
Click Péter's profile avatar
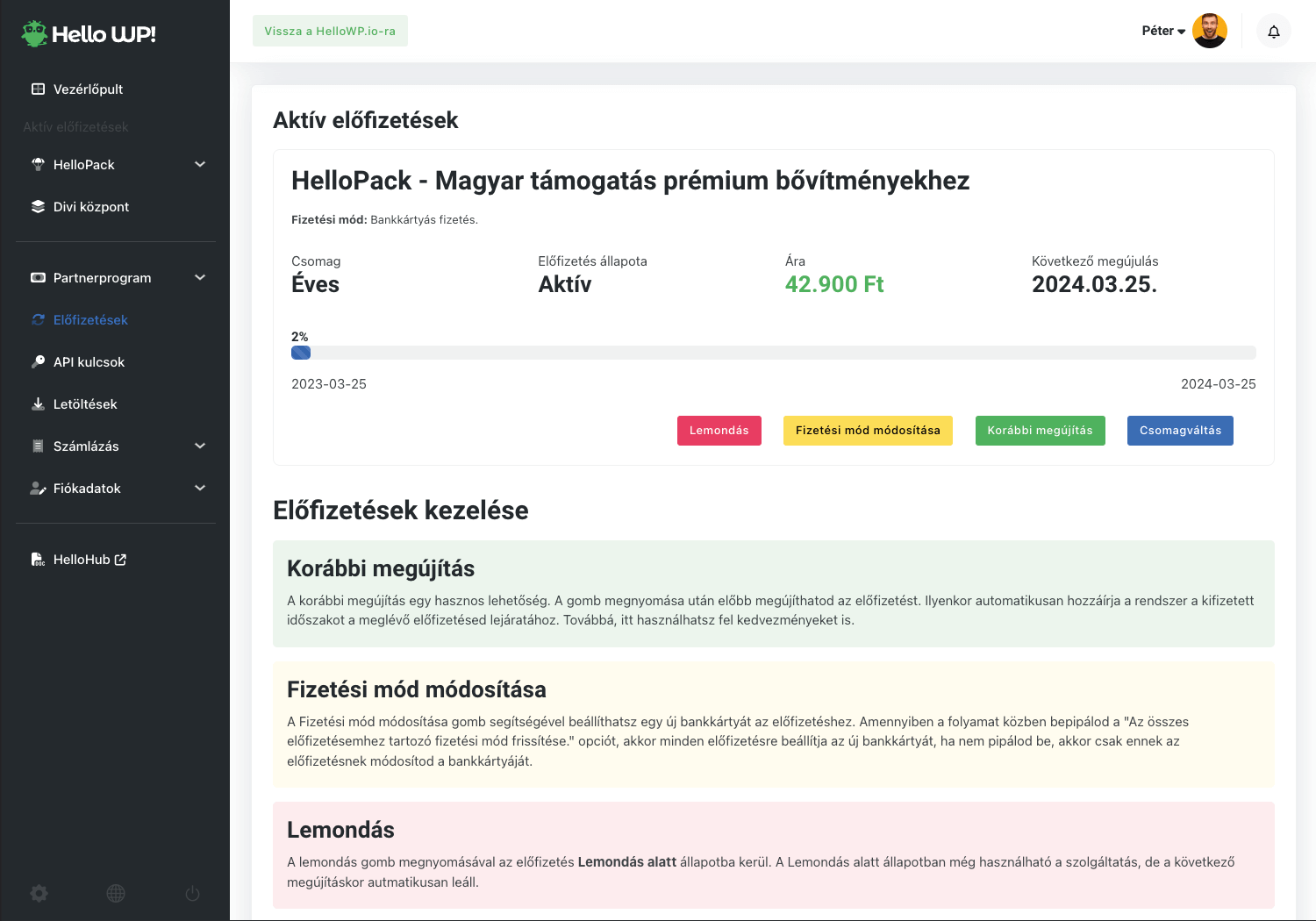1210,31
